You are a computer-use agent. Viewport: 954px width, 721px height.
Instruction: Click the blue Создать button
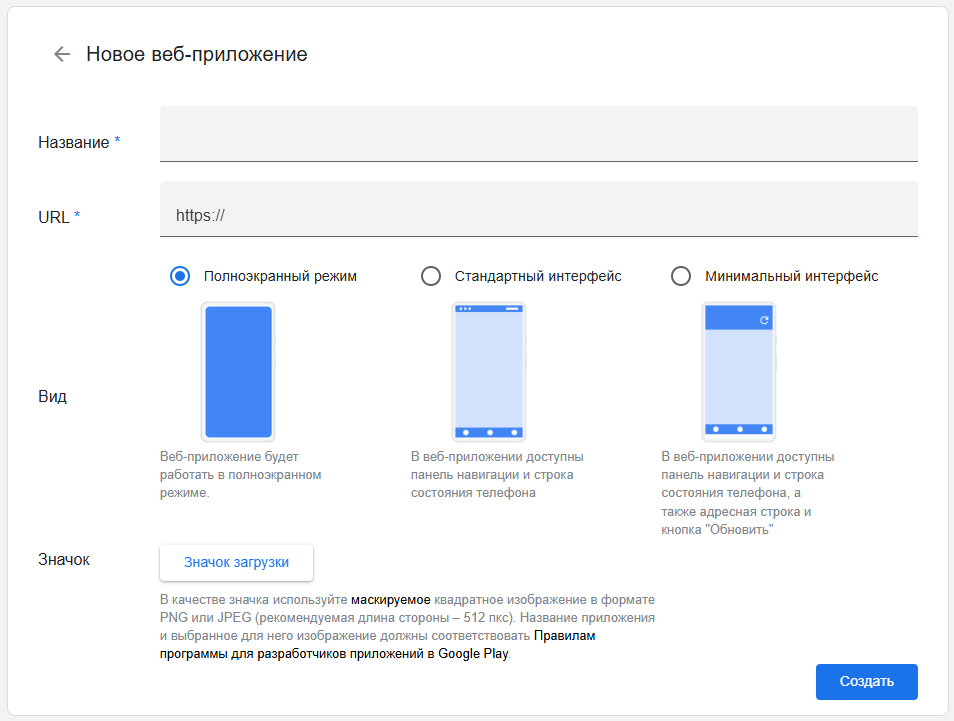866,682
